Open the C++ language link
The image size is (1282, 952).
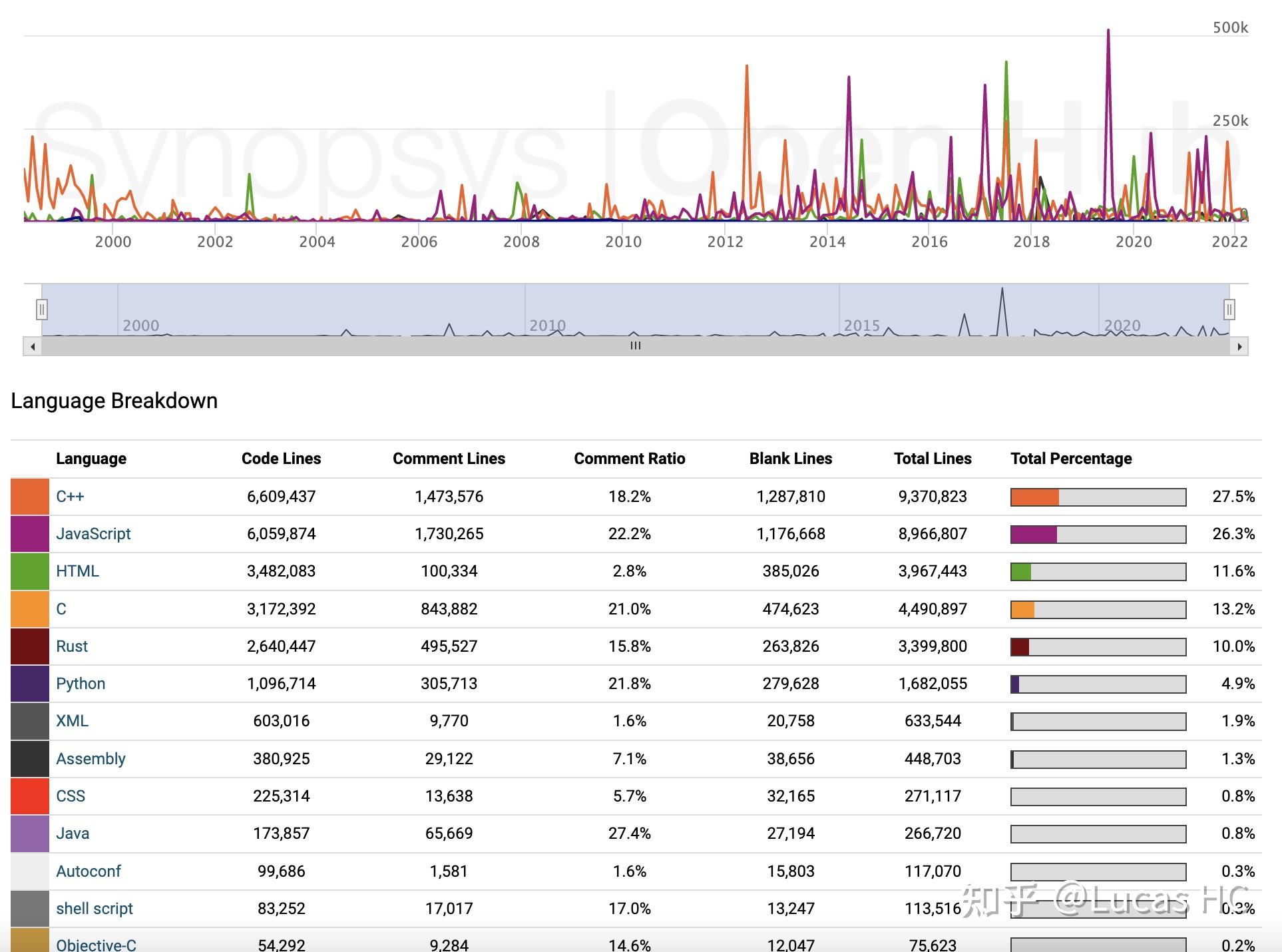coord(70,497)
